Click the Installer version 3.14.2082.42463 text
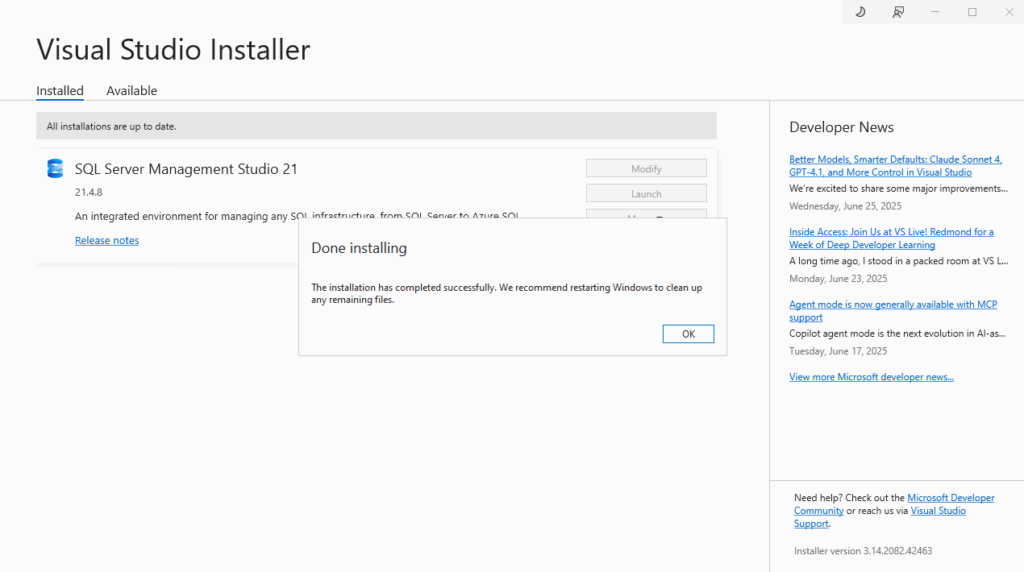Viewport: 1024px width, 572px height. (863, 550)
